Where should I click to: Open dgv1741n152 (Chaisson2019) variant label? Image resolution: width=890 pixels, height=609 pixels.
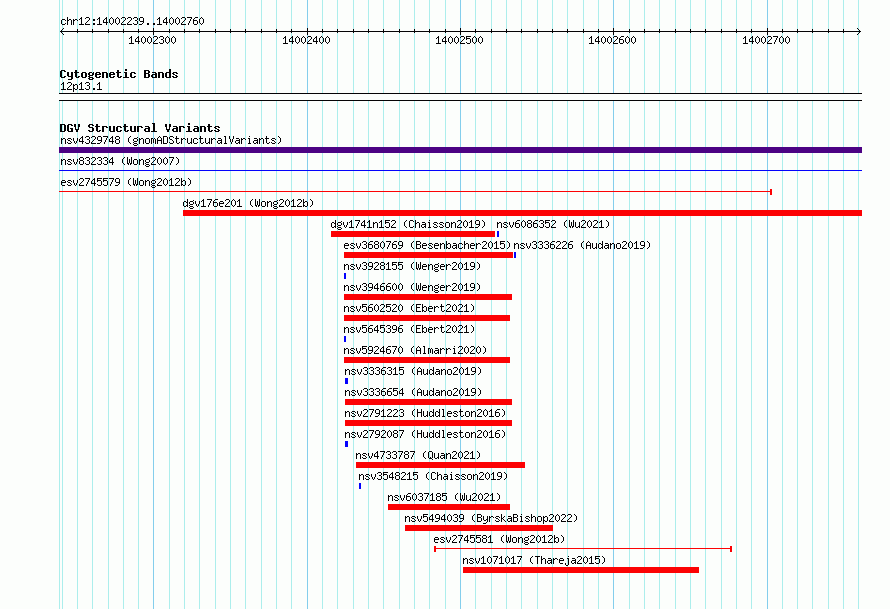[408, 224]
